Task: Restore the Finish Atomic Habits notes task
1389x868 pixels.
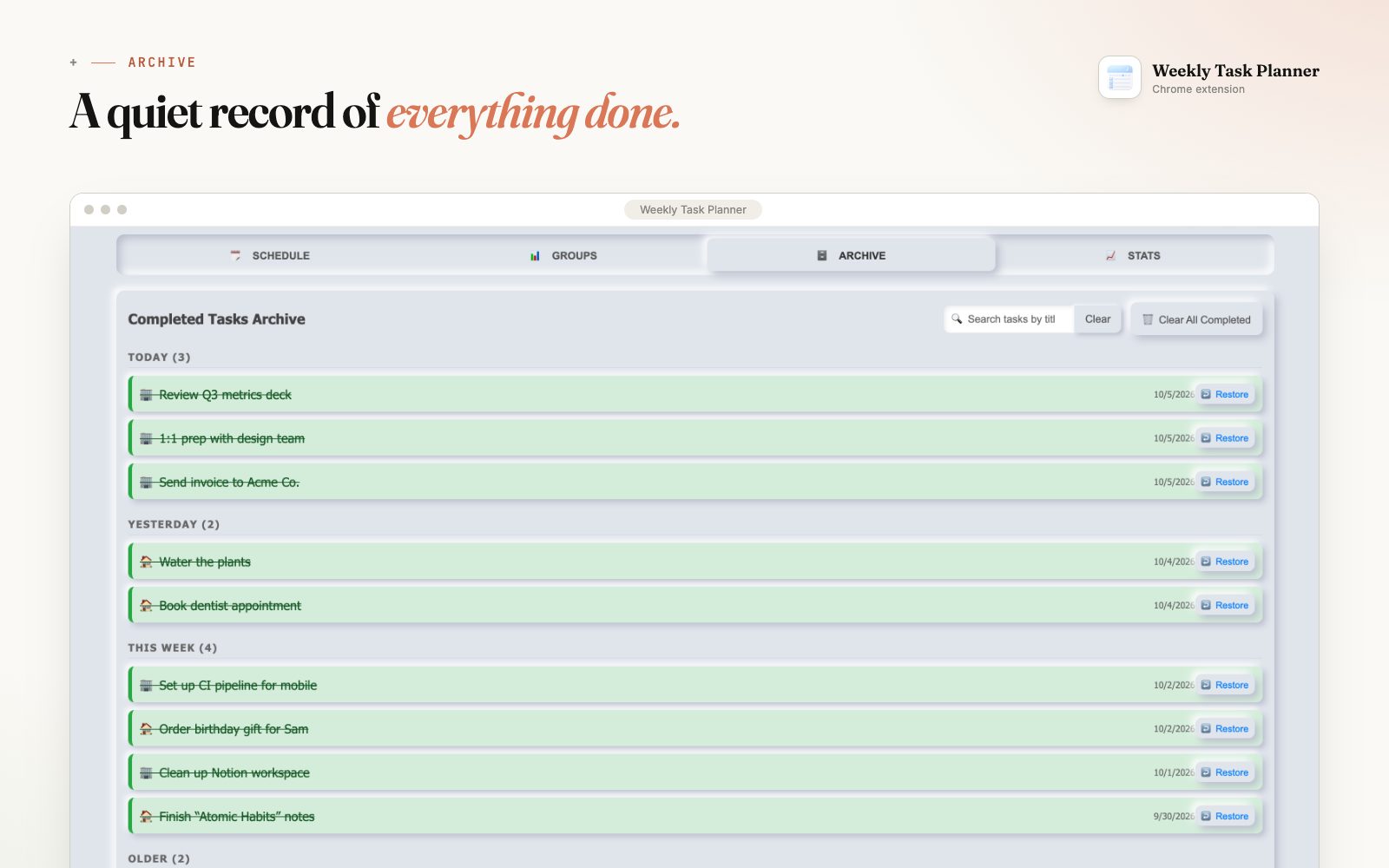Action: click(x=1225, y=817)
